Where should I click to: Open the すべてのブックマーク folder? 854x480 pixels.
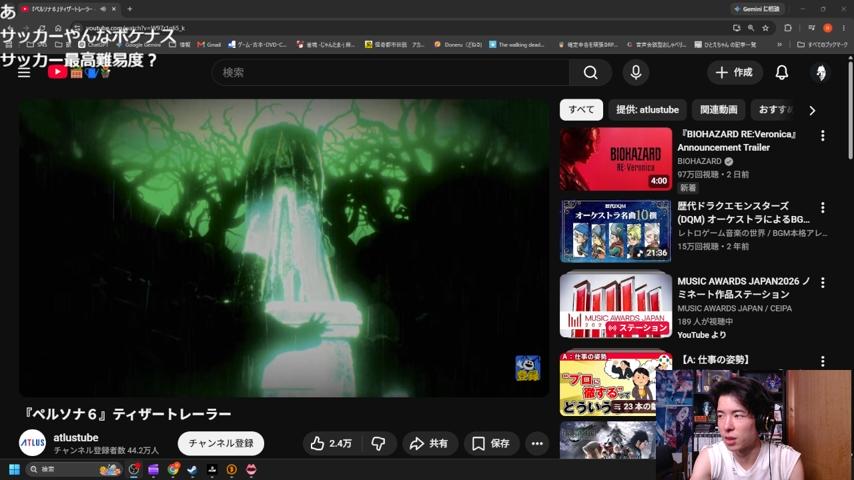822,45
